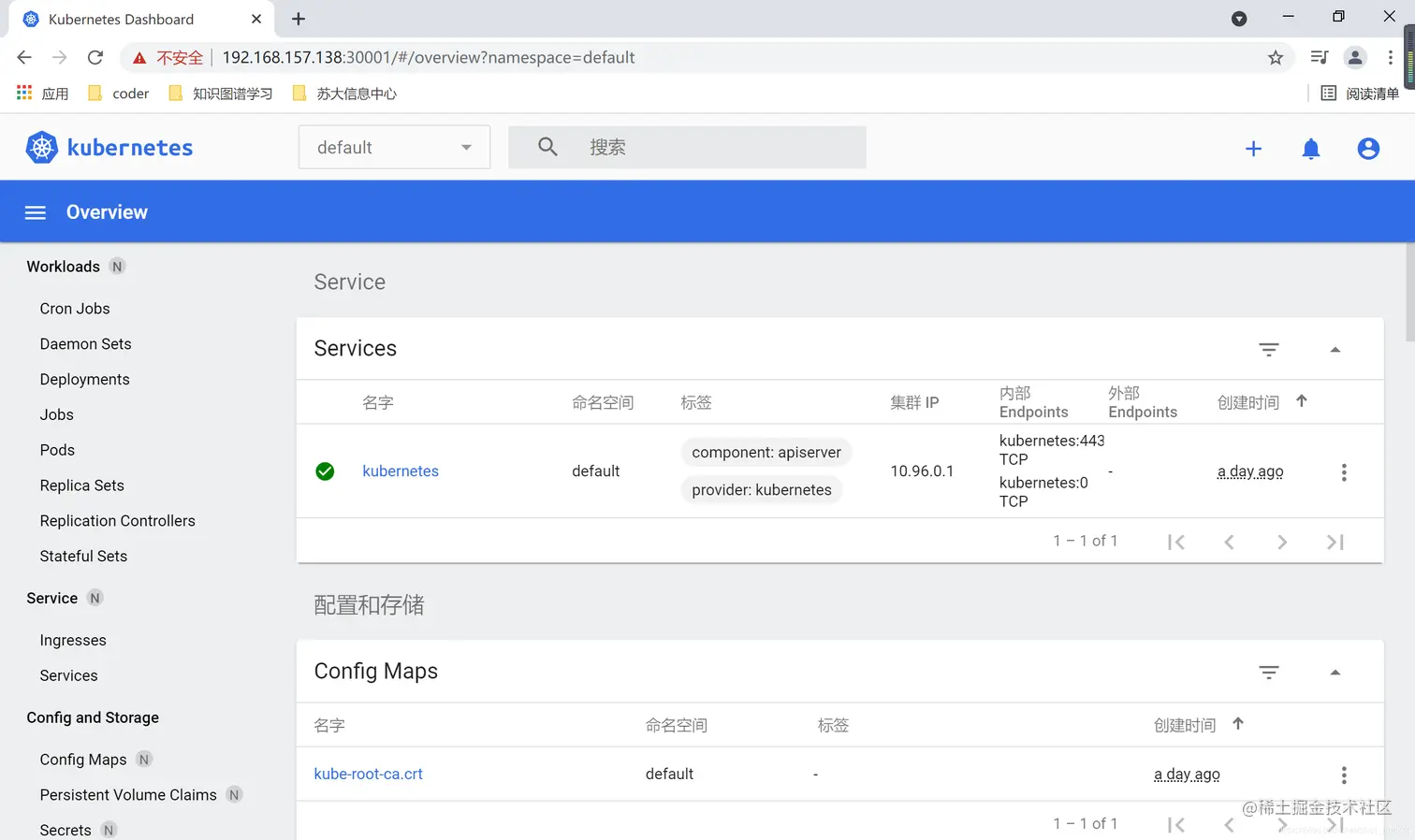1415x840 pixels.
Task: Open the 苏大信息中心 bookmark folder
Action: click(x=344, y=94)
